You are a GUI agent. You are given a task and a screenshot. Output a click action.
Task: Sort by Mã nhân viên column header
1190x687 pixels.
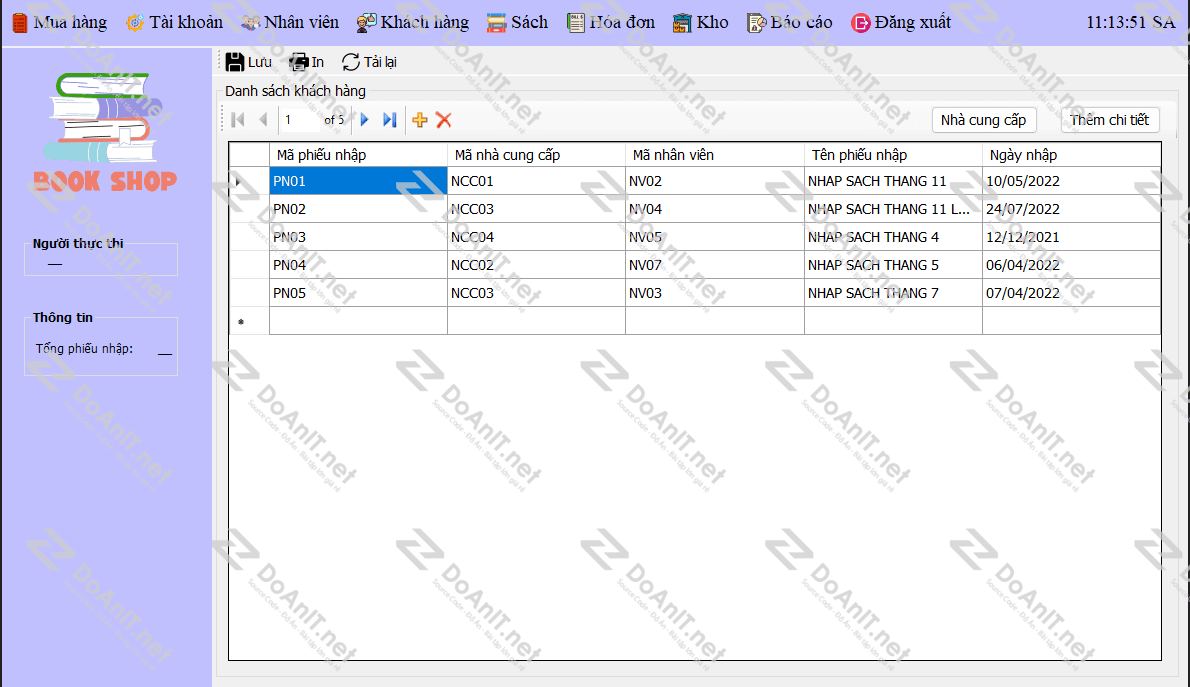(x=715, y=155)
